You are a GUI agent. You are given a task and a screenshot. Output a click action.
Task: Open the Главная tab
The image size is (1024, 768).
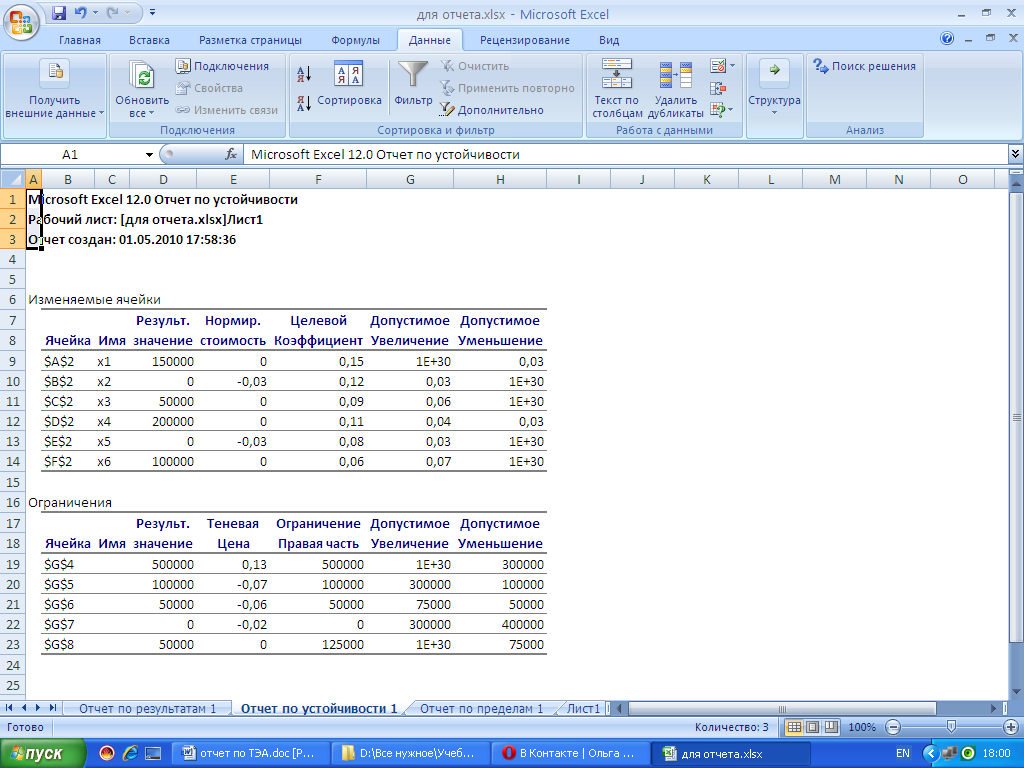pos(80,40)
